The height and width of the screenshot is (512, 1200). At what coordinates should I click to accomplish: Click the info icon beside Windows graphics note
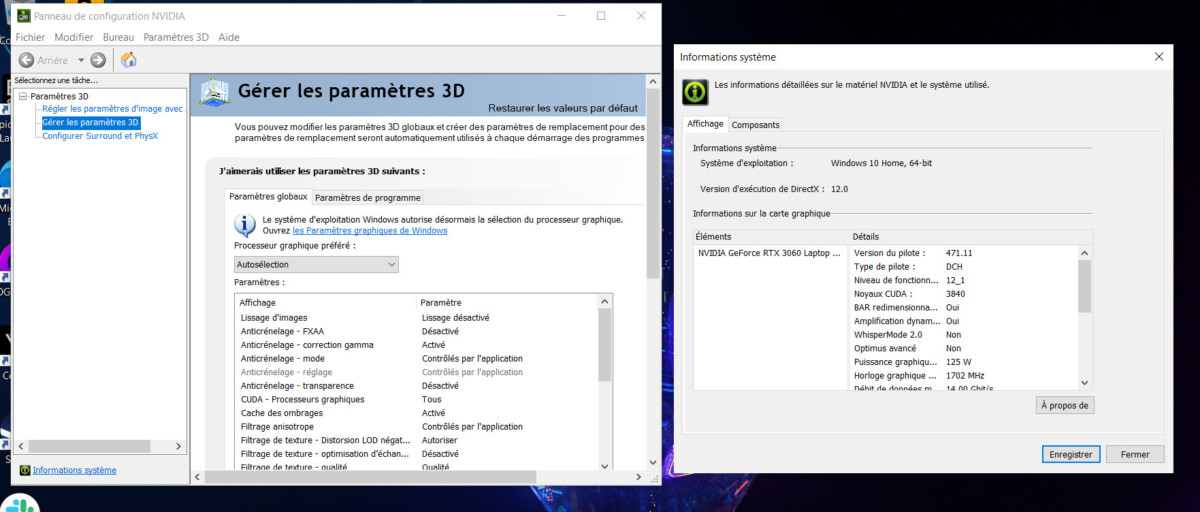(x=245, y=224)
